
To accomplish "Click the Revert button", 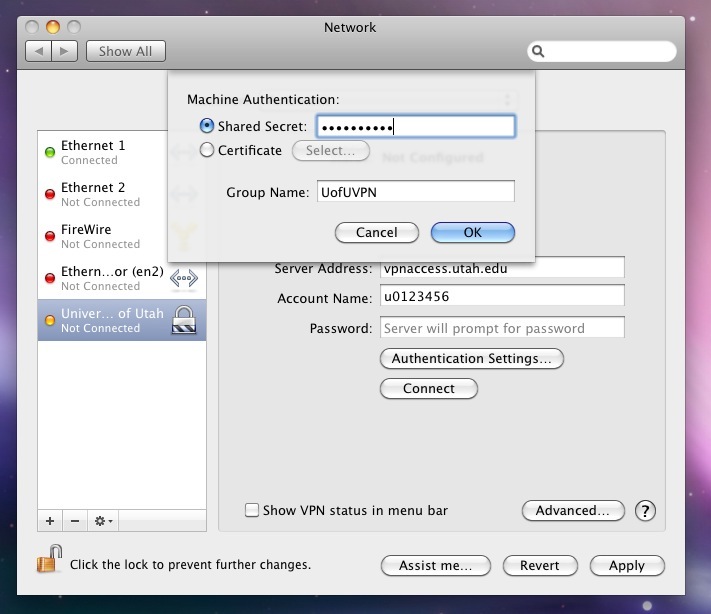I will click(540, 565).
